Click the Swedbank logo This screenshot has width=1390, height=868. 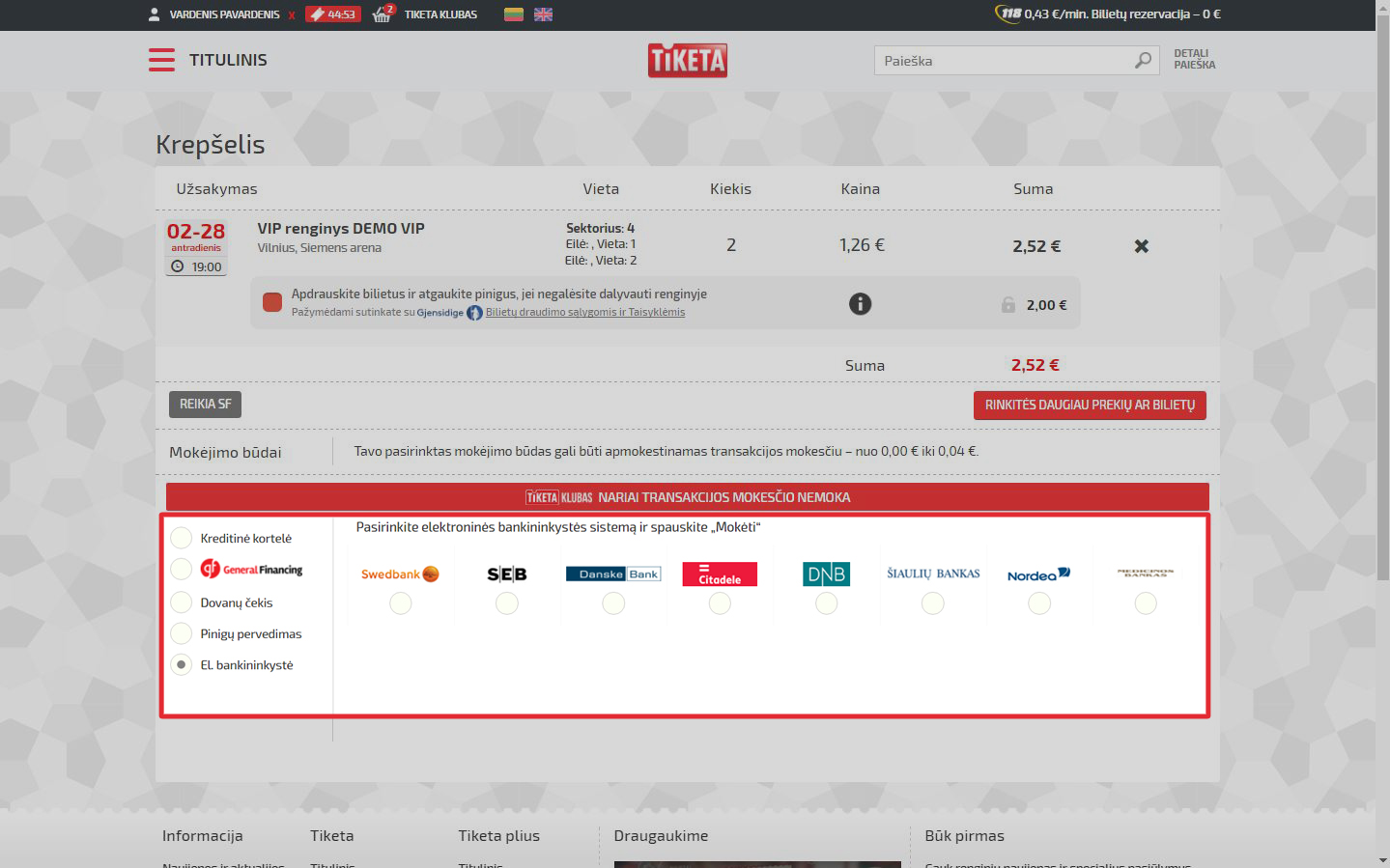[x=400, y=574]
